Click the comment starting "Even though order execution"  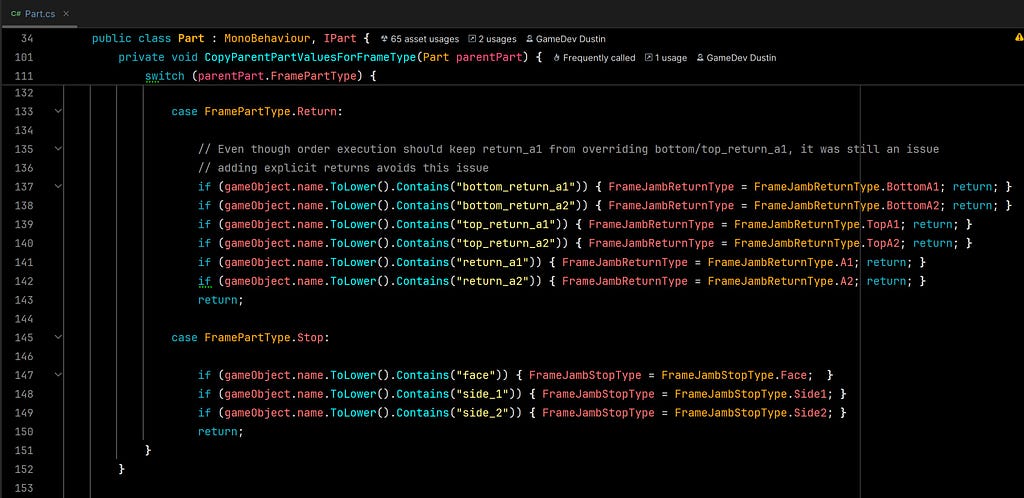[x=568, y=149]
